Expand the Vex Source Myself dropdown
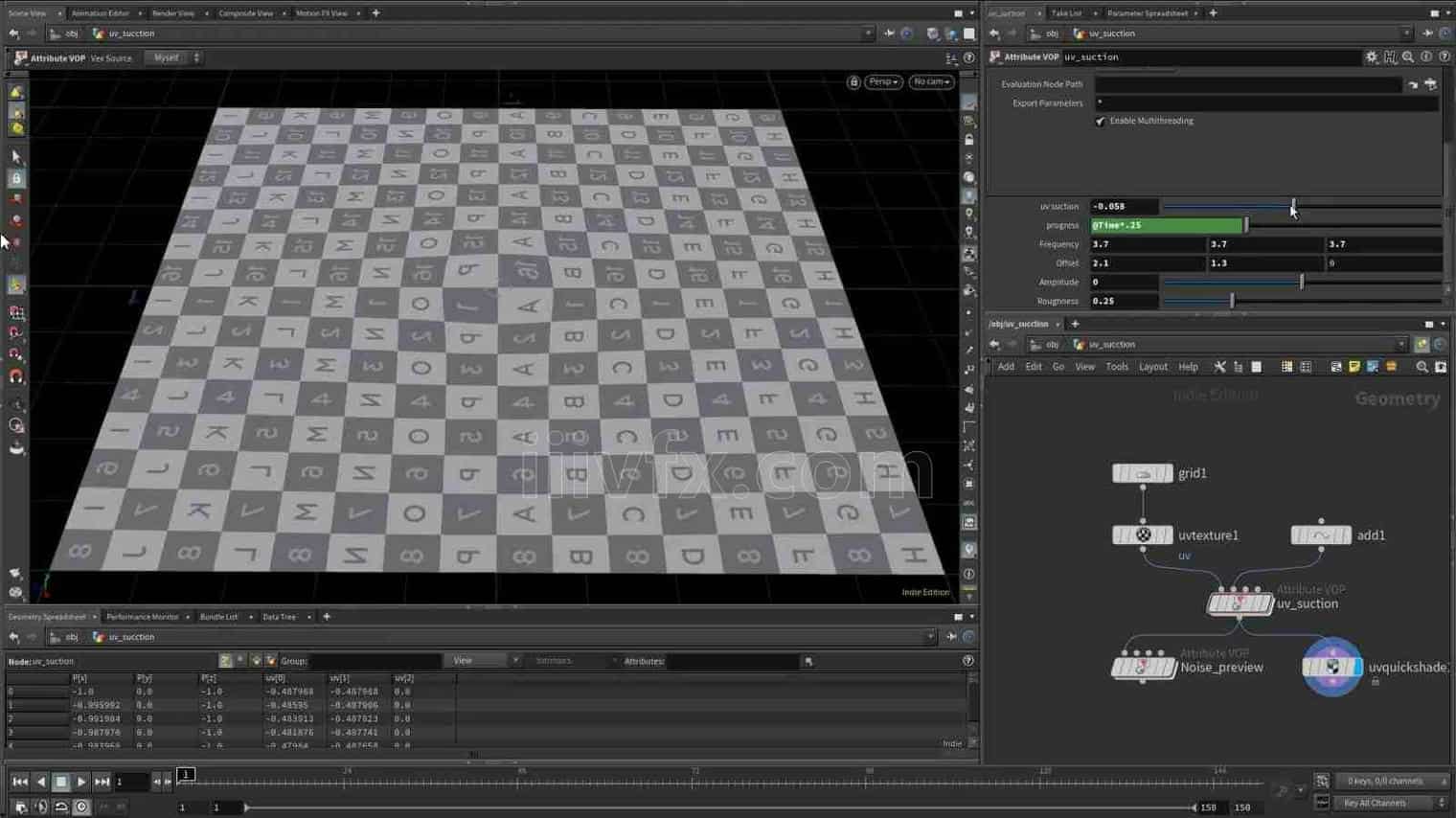The width and height of the screenshot is (1456, 818). pos(172,58)
